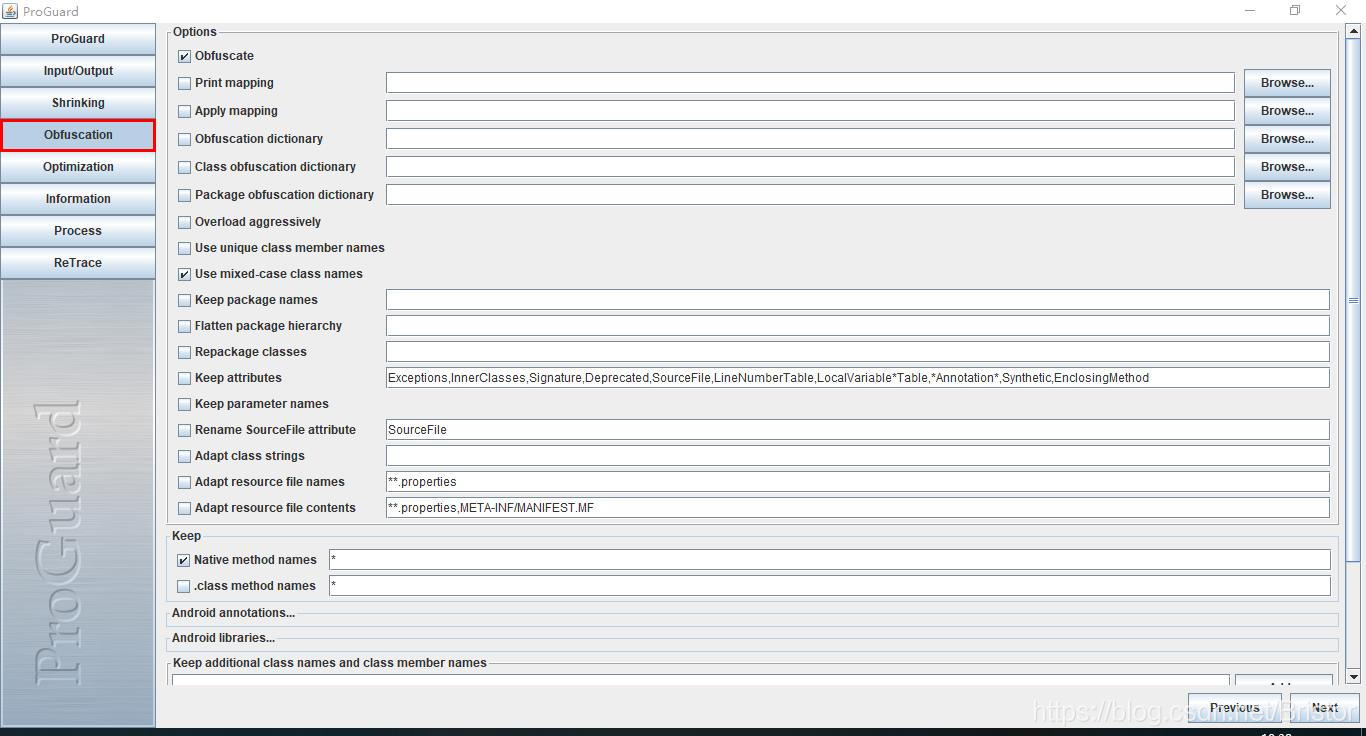This screenshot has height=736, width=1366.
Task: Click Browse for Package obfuscation dictionary
Action: [x=1287, y=195]
